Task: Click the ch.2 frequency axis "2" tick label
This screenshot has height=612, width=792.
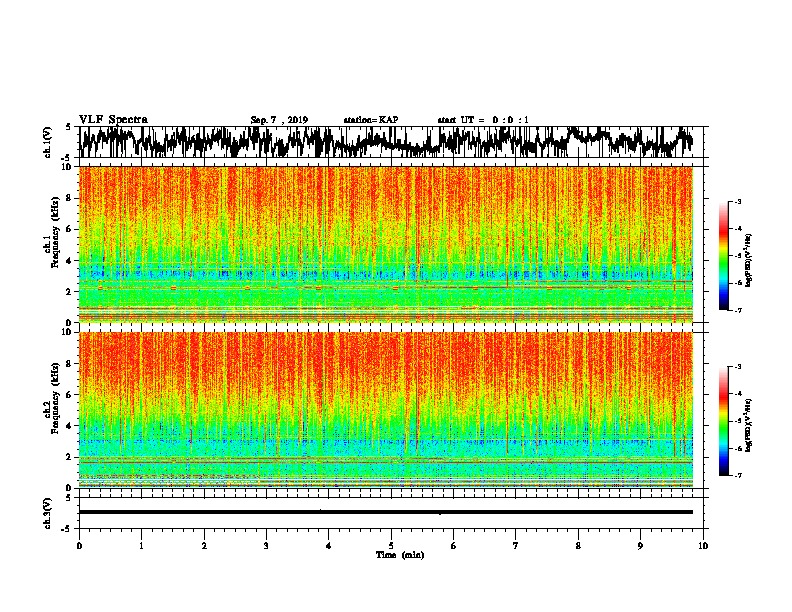Action: click(x=71, y=457)
